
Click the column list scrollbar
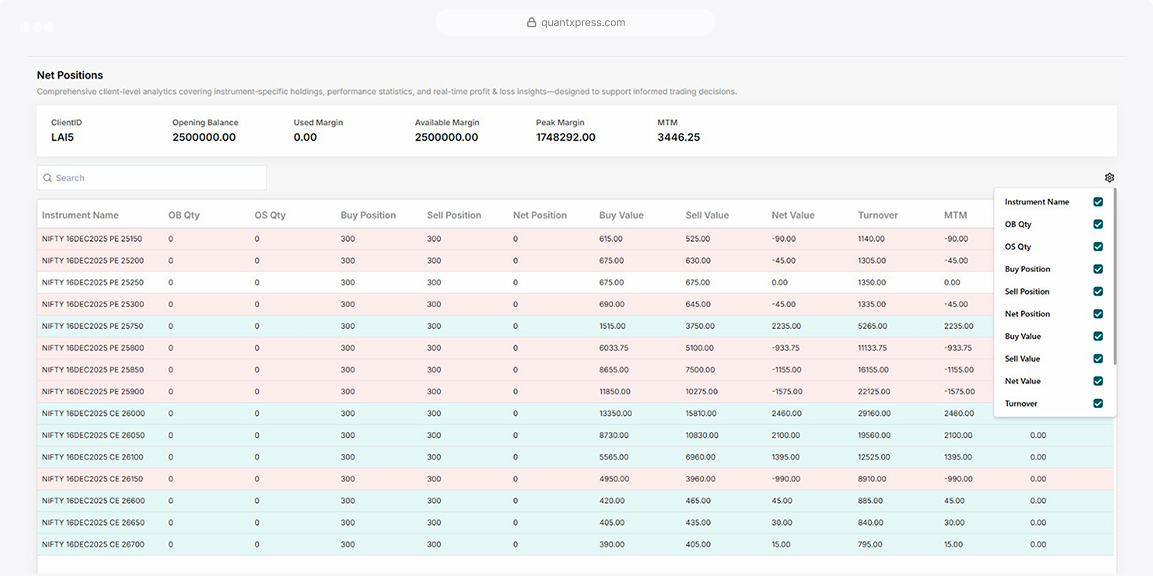click(x=1115, y=276)
